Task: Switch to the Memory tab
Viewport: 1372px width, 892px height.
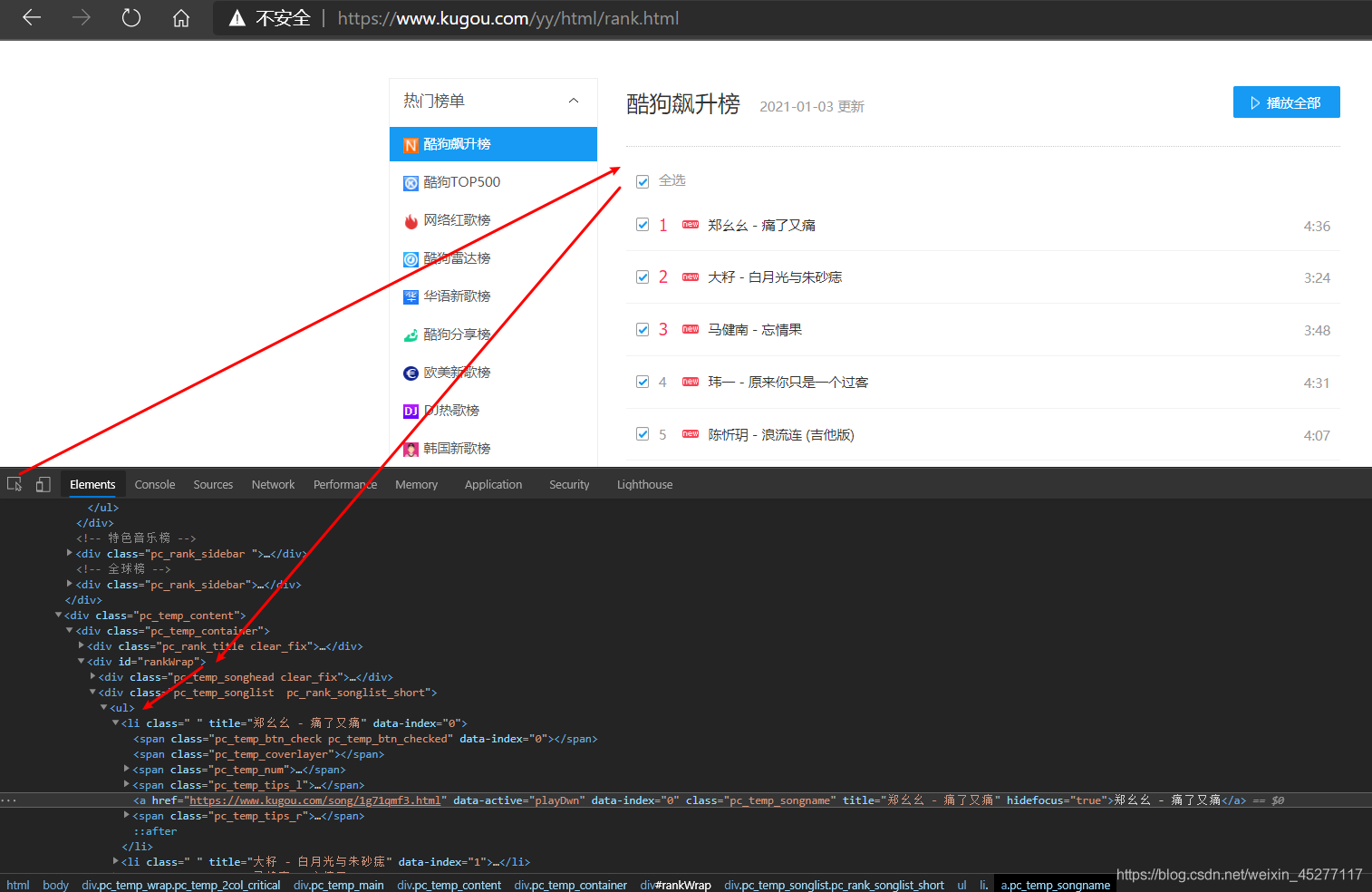Action: (x=416, y=484)
